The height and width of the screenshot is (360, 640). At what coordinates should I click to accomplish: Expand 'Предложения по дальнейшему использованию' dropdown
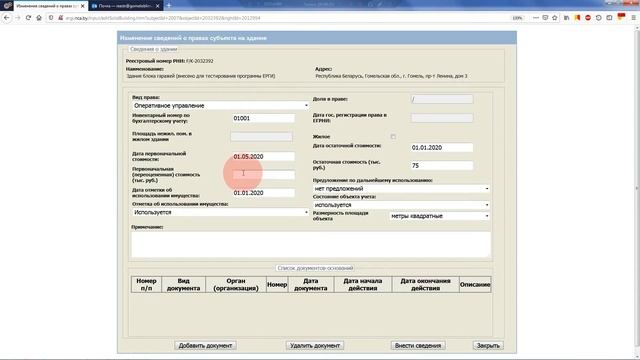coord(401,189)
